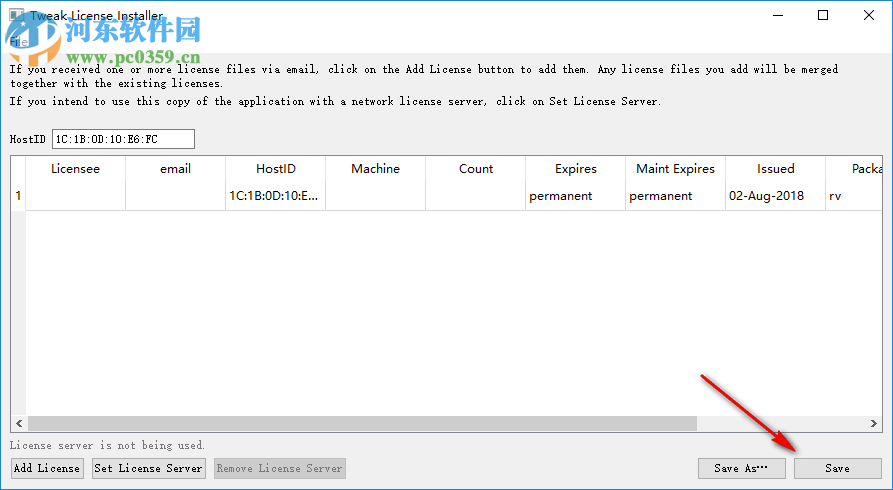Open the Set License Server dialog
The width and height of the screenshot is (893, 490).
(x=148, y=468)
